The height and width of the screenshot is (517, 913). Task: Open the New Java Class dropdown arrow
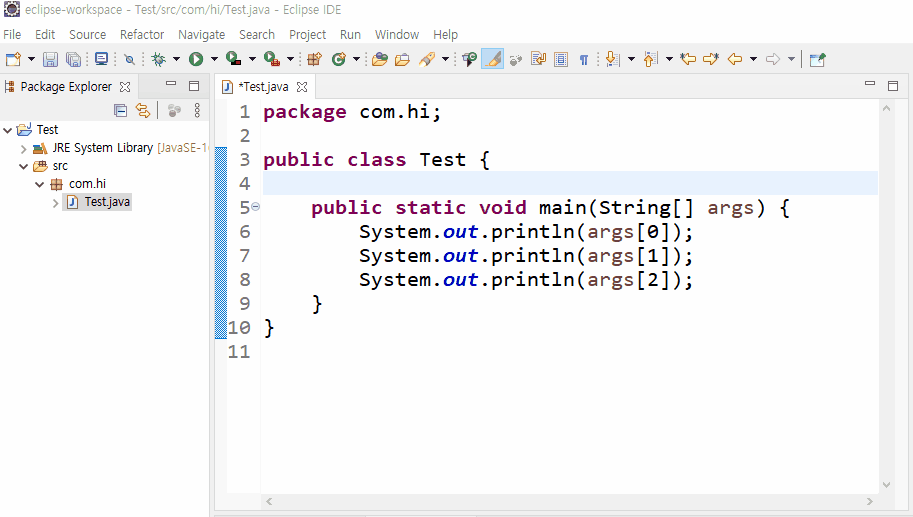click(356, 59)
